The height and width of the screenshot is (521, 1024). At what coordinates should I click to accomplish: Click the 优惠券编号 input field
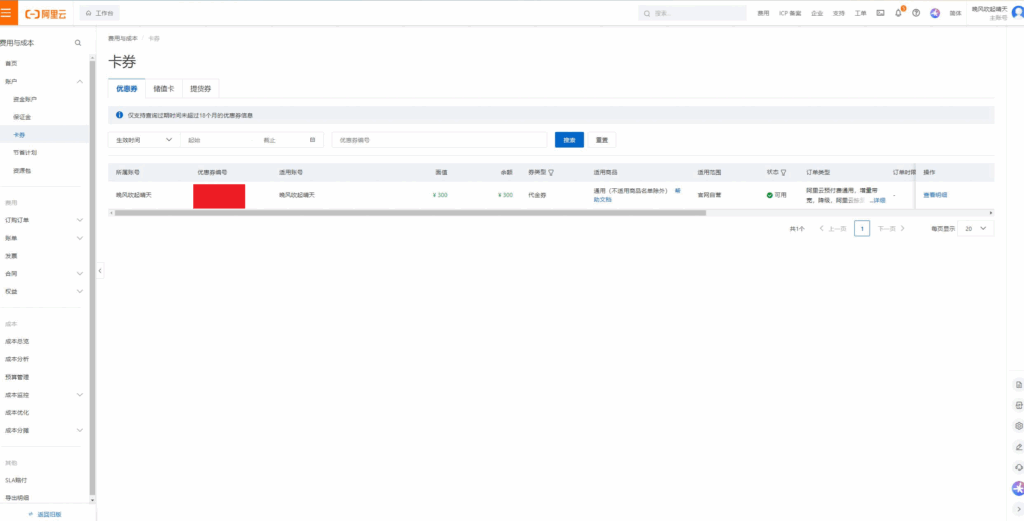[x=440, y=140]
